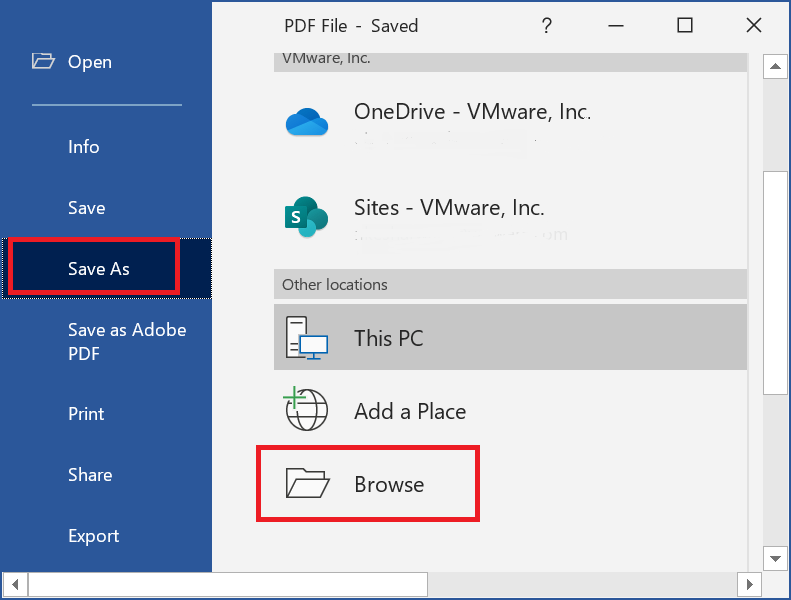The image size is (791, 600).
Task: Click the Open folder icon in sidebar
Action: [43, 61]
